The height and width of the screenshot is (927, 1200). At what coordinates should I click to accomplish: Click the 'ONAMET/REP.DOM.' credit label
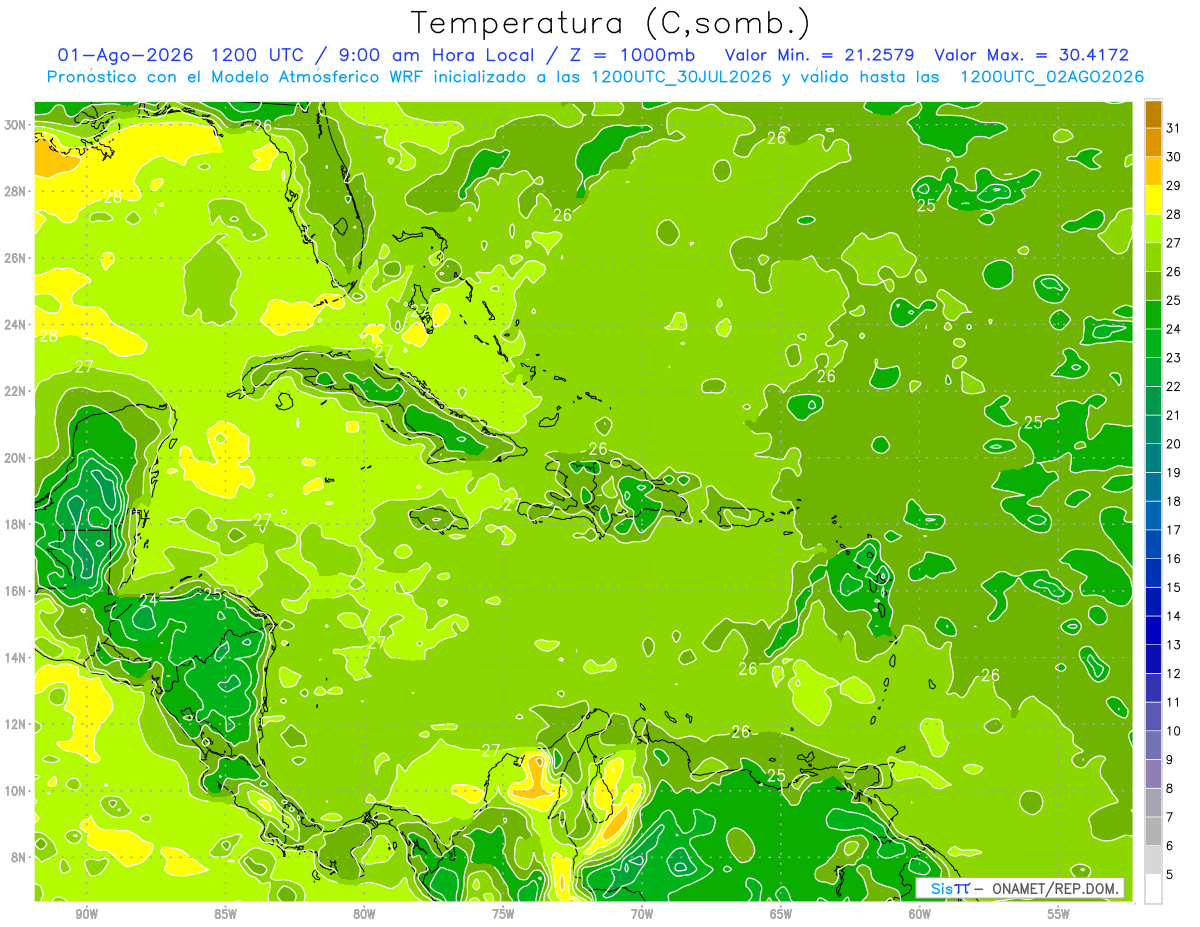click(1057, 888)
